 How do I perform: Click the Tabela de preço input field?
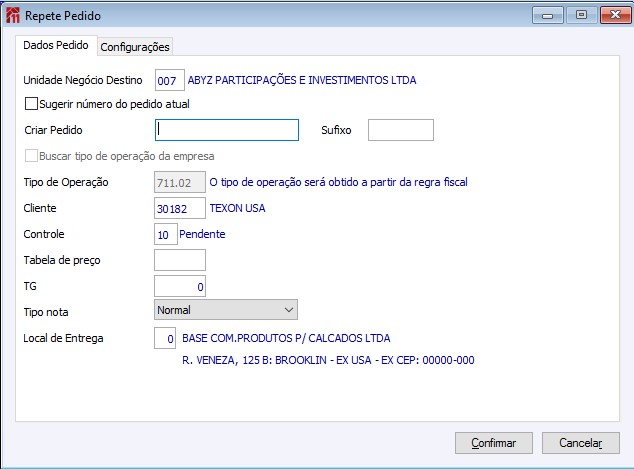point(180,260)
